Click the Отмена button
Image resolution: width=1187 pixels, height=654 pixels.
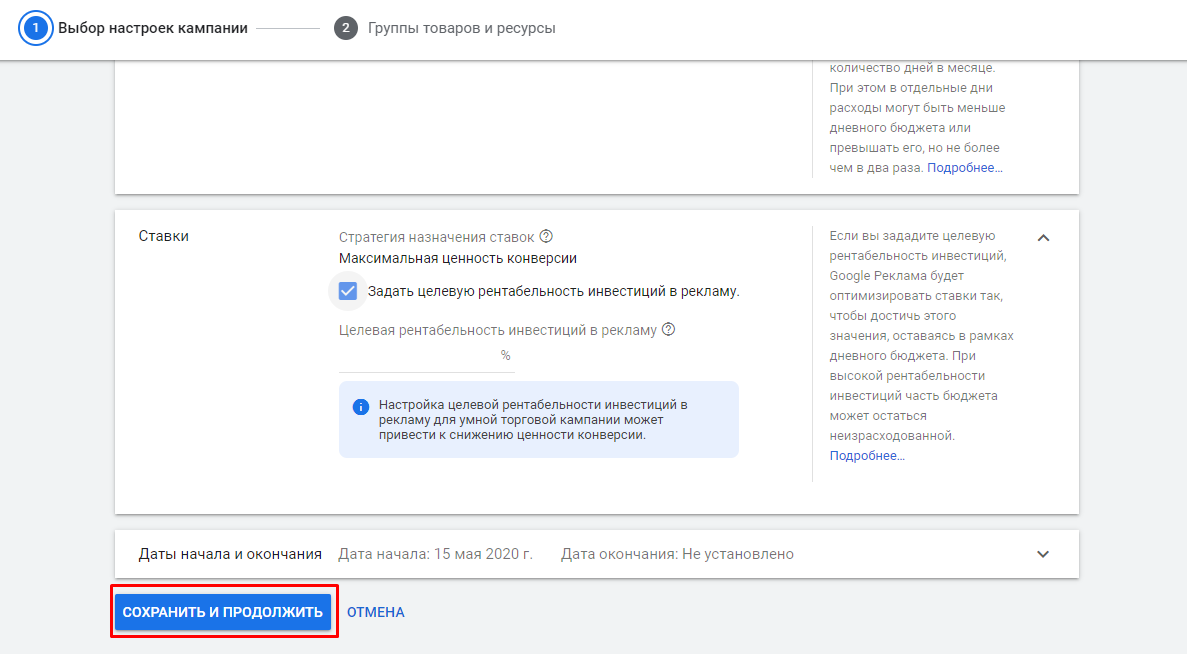pyautogui.click(x=375, y=612)
